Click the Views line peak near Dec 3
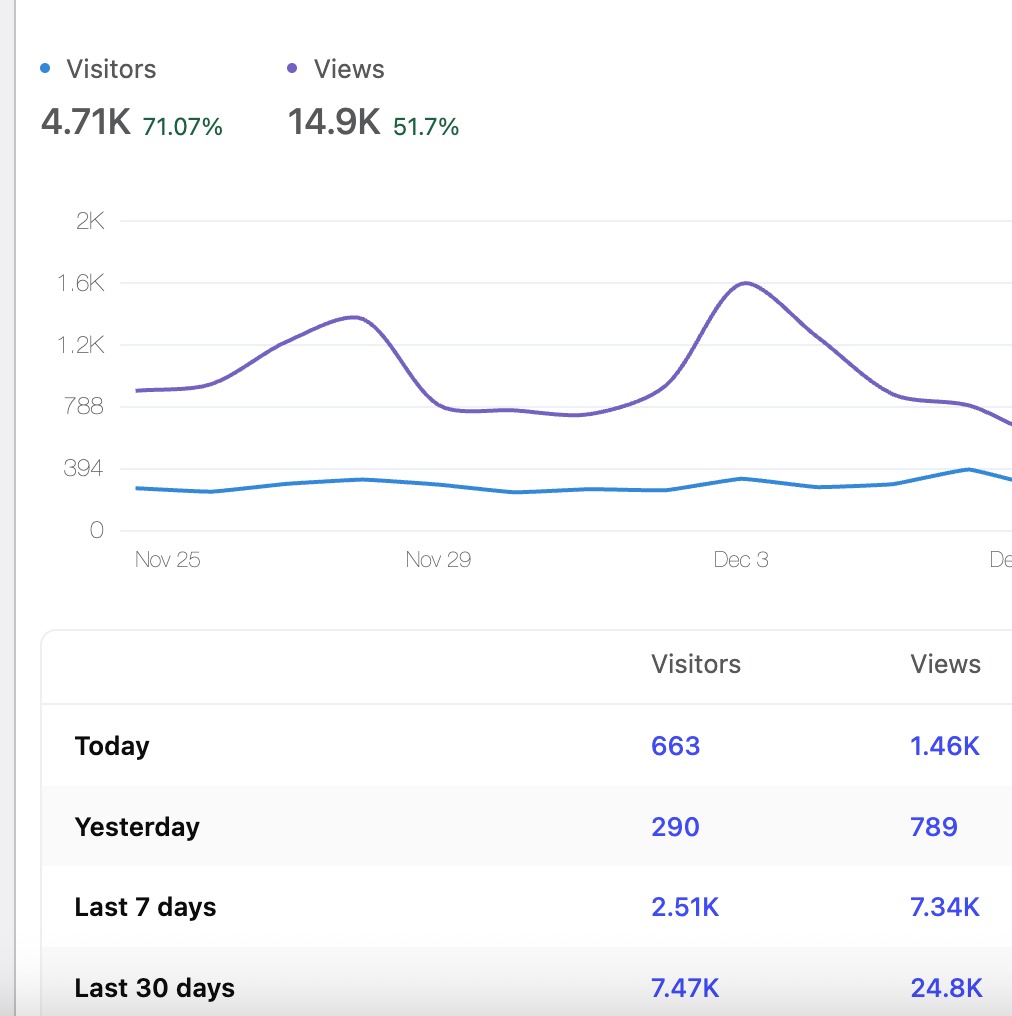Image resolution: width=1012 pixels, height=1016 pixels. point(745,283)
